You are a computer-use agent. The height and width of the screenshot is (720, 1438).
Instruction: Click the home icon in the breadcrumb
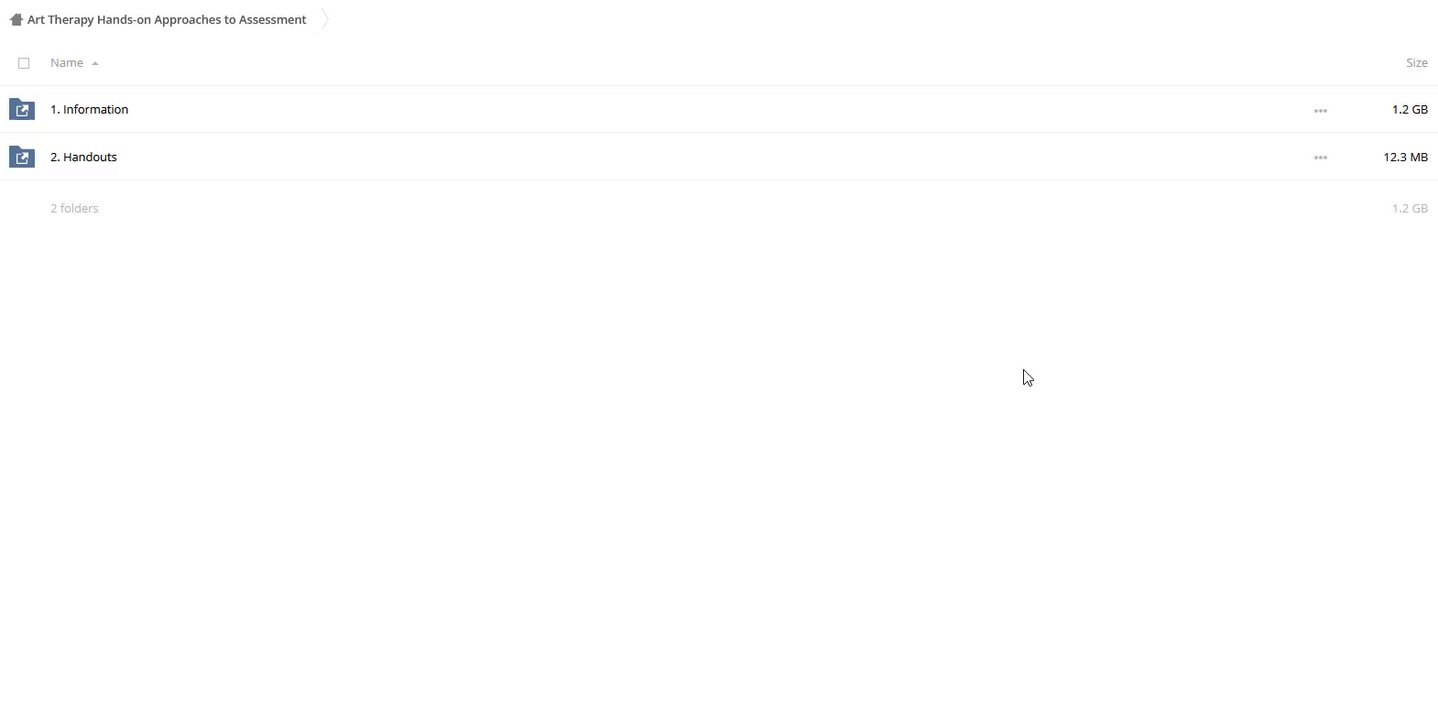(x=16, y=19)
